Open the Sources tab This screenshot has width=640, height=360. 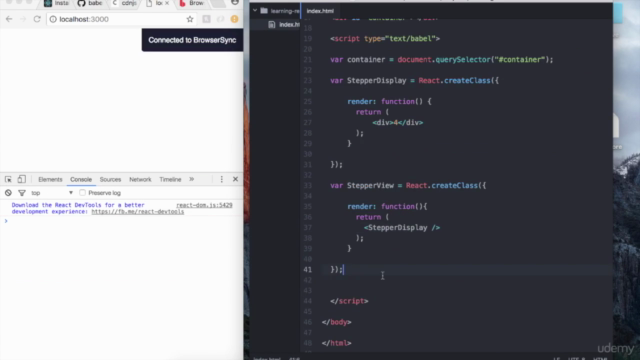[x=110, y=180]
